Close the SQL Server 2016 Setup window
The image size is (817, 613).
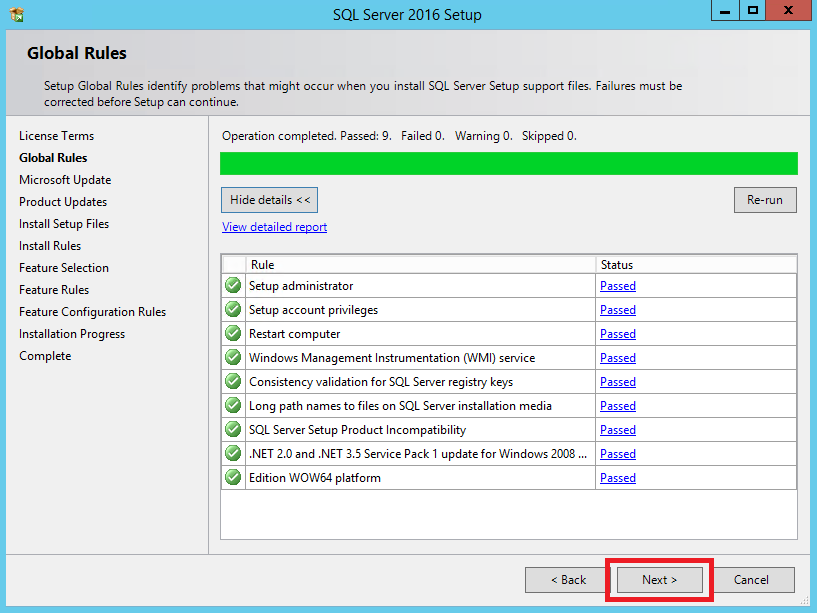click(x=789, y=10)
